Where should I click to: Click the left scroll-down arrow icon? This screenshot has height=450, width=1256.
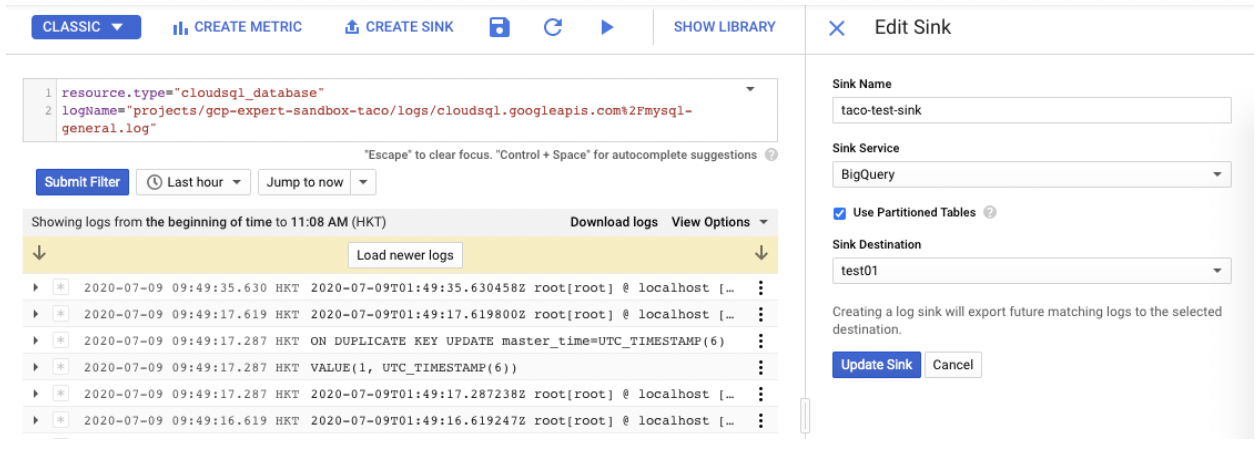click(39, 254)
